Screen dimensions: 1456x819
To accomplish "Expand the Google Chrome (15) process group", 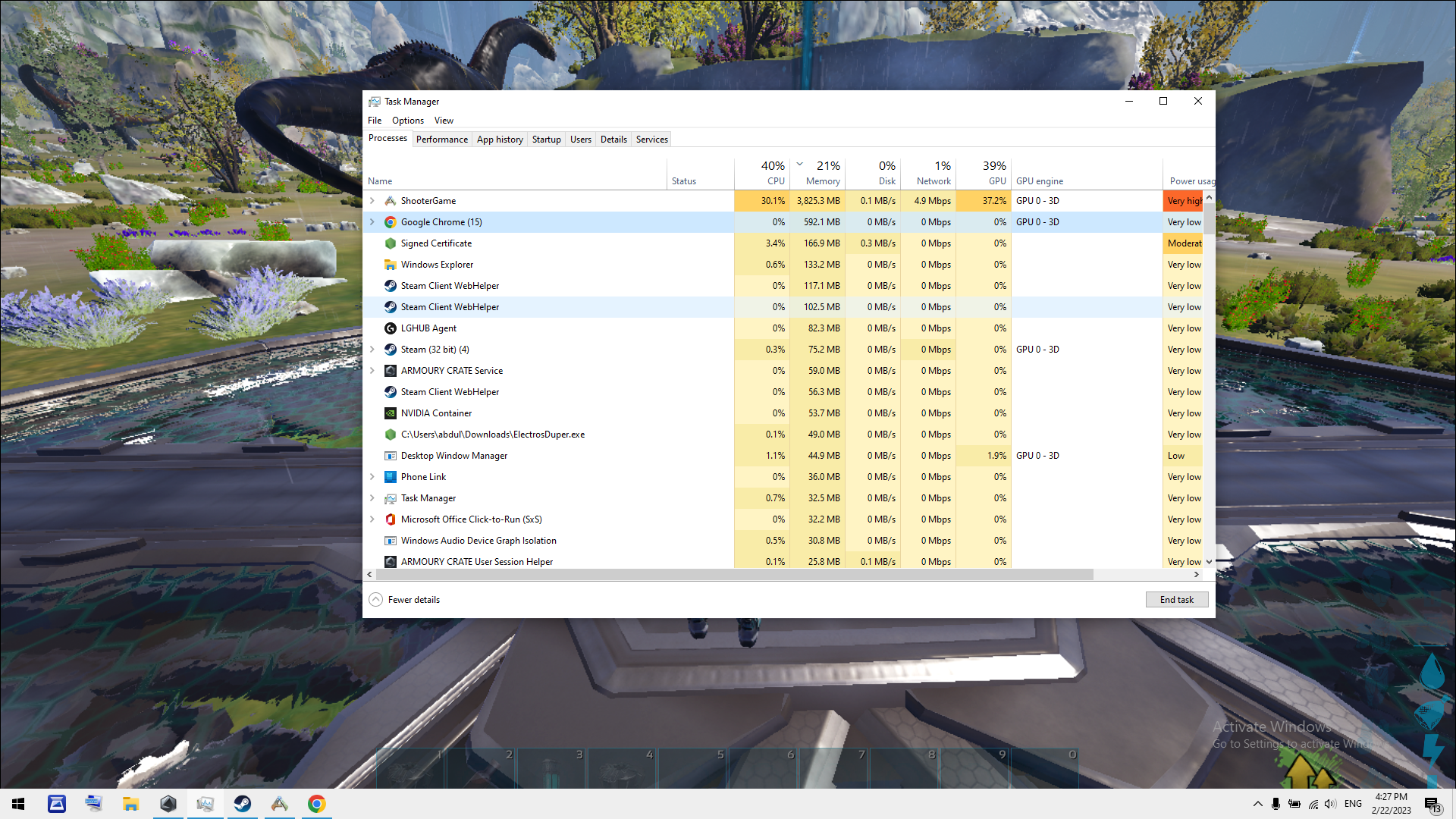I will [372, 222].
